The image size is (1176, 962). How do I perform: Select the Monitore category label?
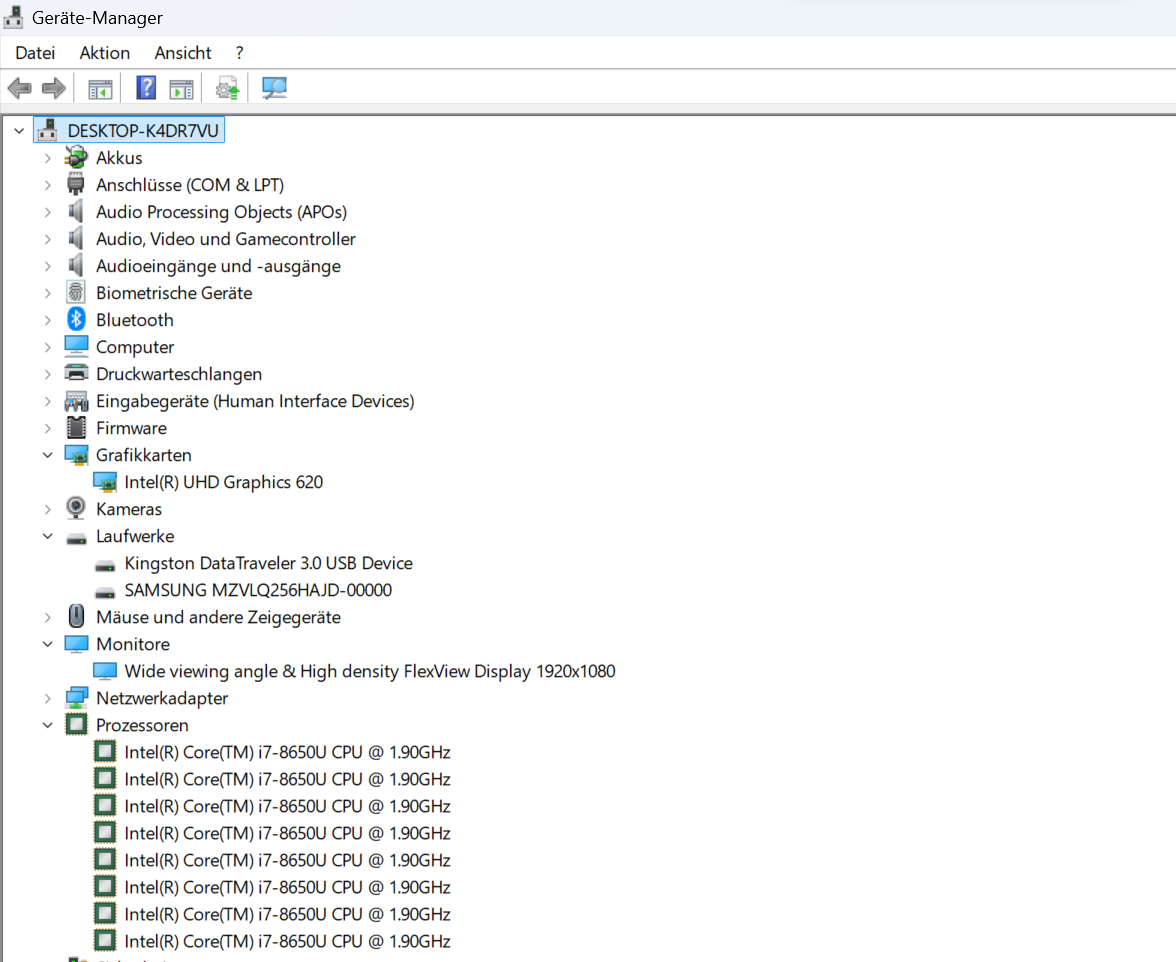tap(133, 643)
